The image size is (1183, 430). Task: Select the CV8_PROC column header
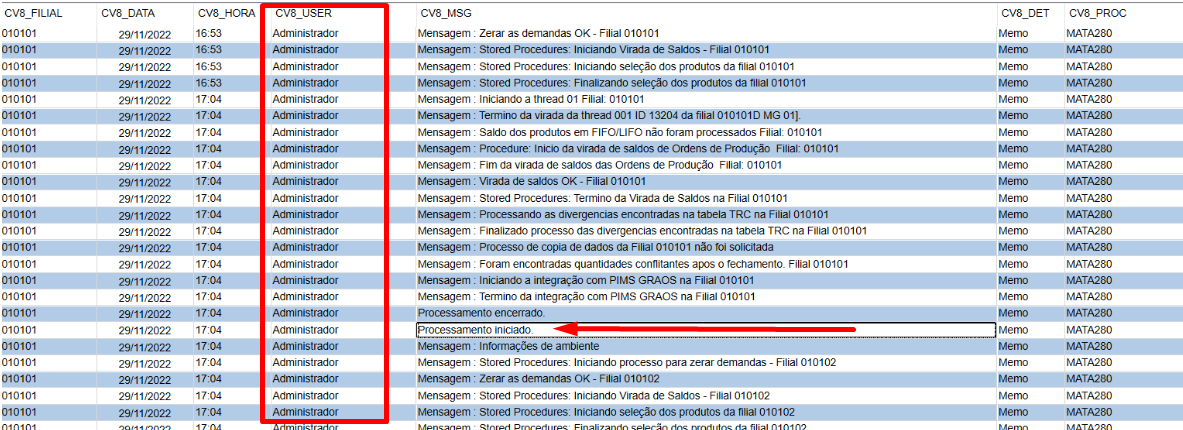pyautogui.click(x=1096, y=14)
